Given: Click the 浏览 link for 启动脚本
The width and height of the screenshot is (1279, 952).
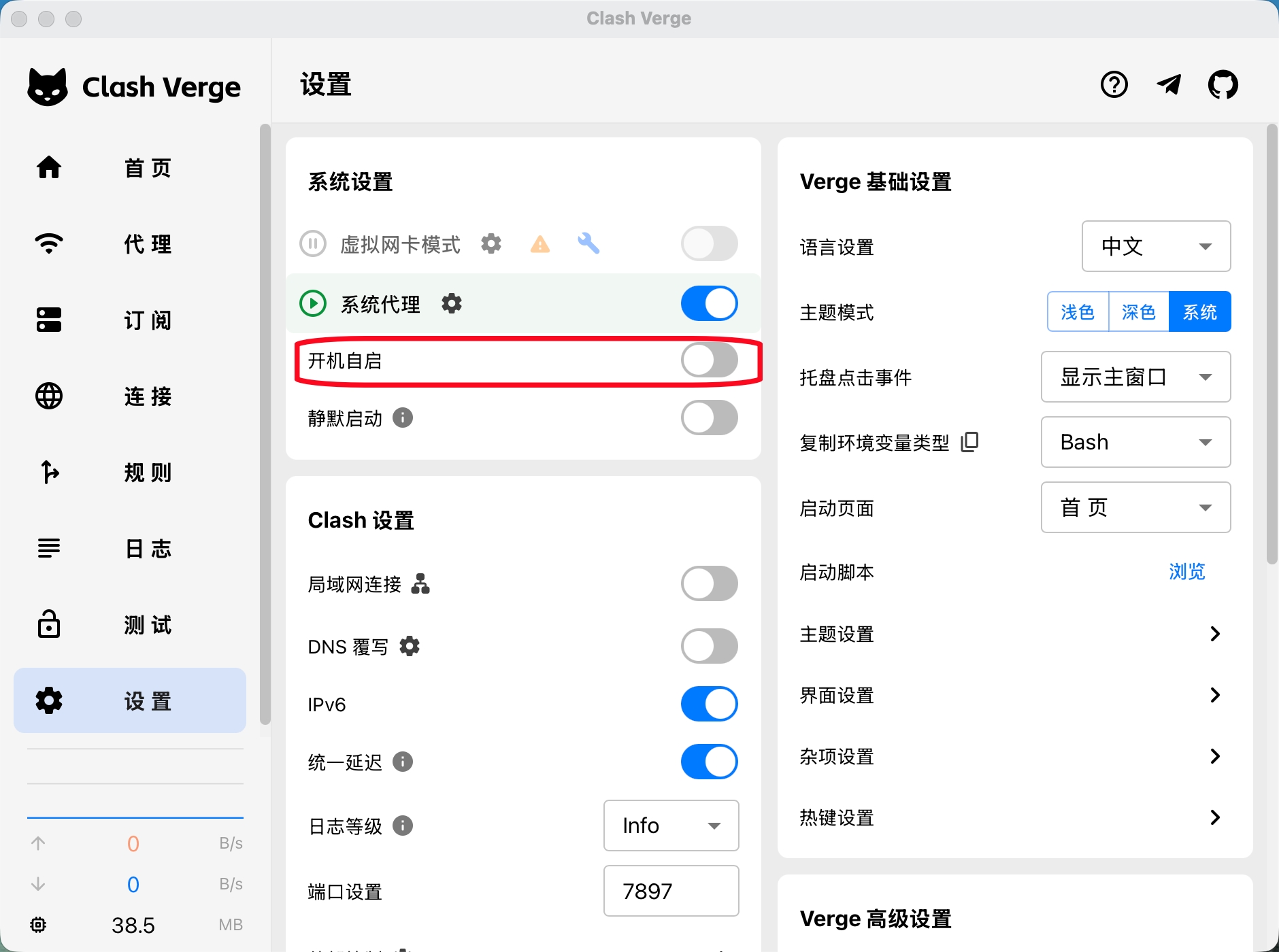Looking at the screenshot, I should (x=1186, y=572).
